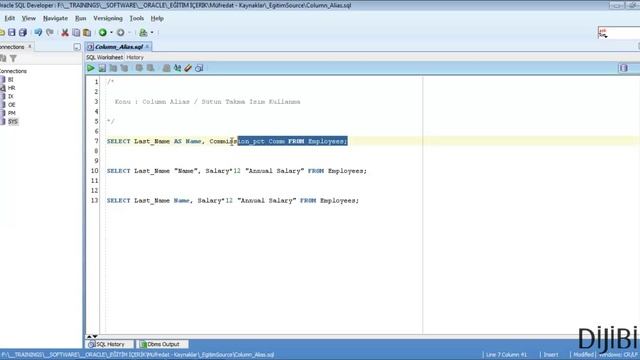
Task: Open the SQL Worksheet dropdown arrow
Action: click(x=152, y=32)
